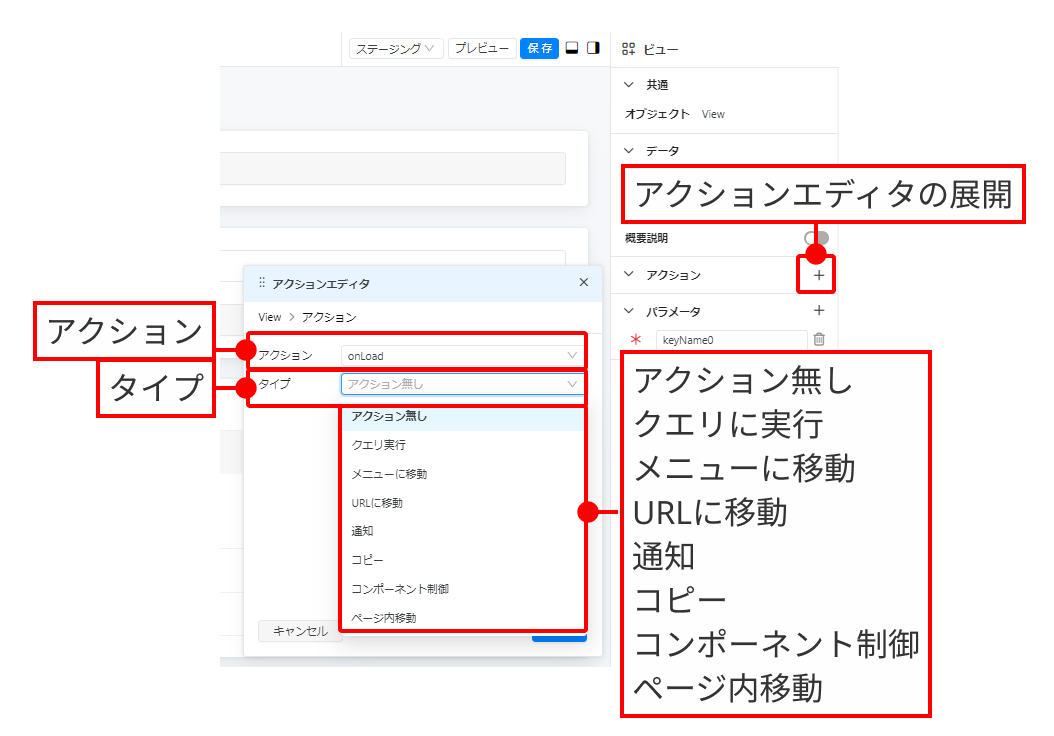Image resolution: width=1054 pixels, height=736 pixels.
Task: Close the アクションエディタ dialog
Action: pos(584,283)
